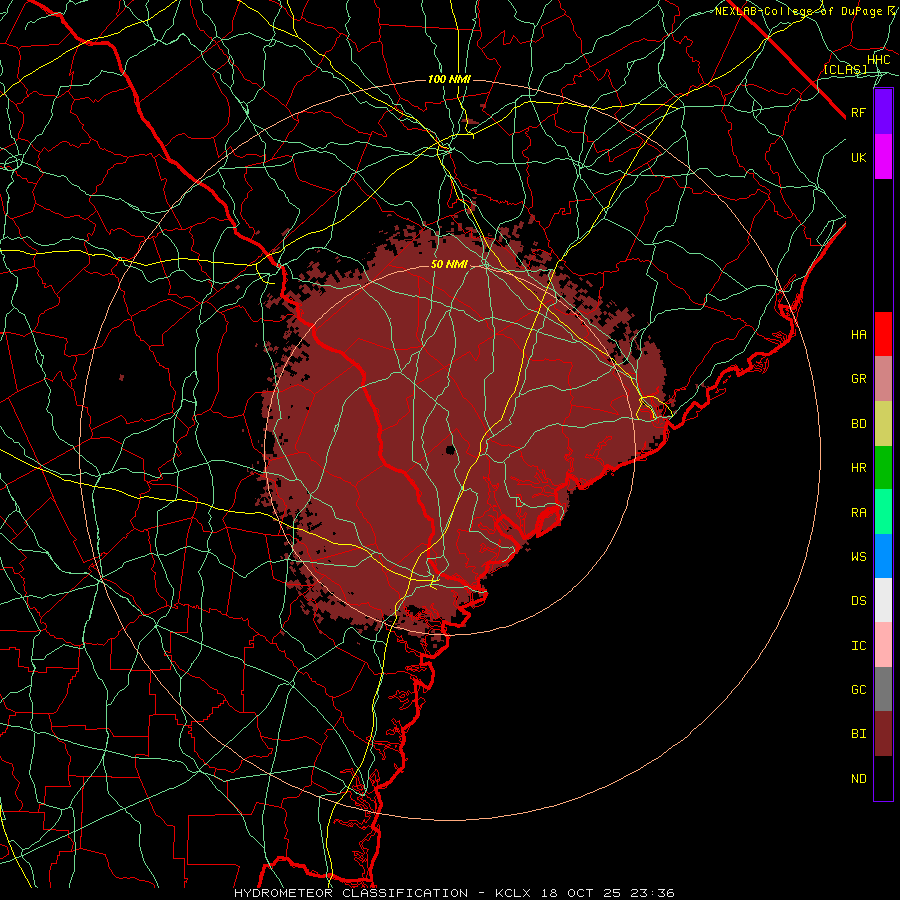
Task: Click the UK legend label
Action: [x=859, y=157]
